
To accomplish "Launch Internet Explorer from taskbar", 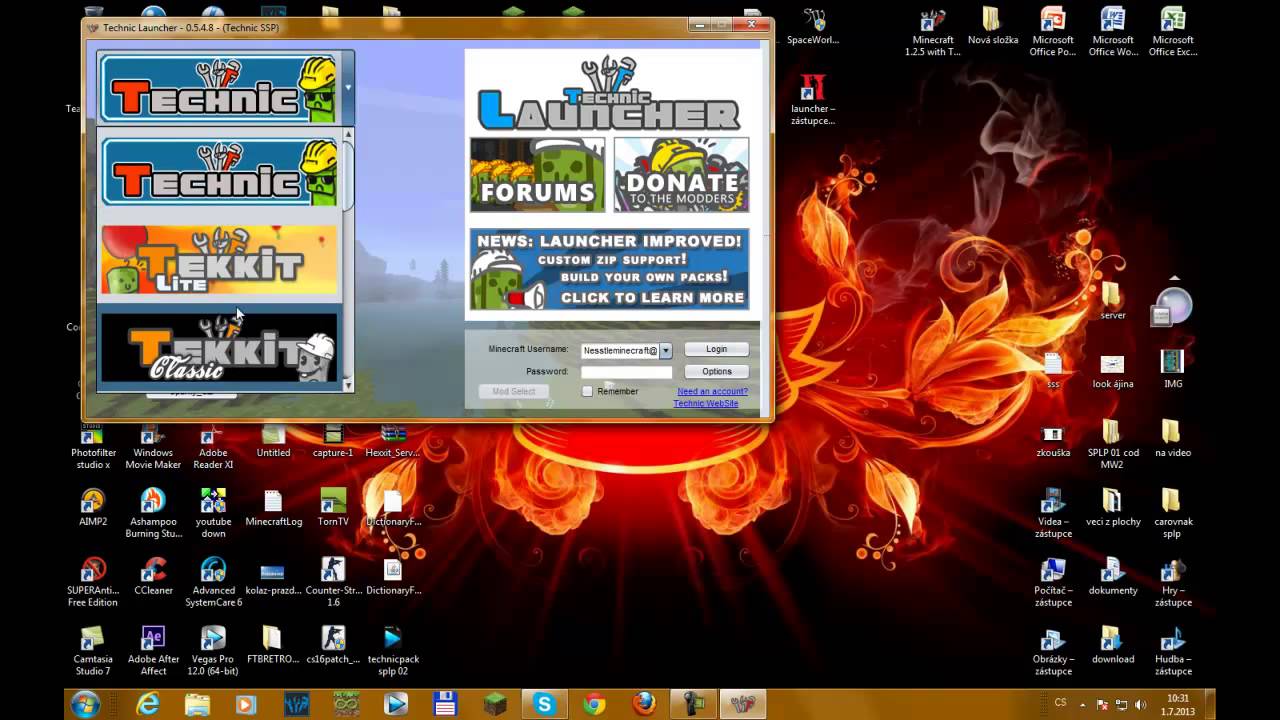I will pos(148,704).
